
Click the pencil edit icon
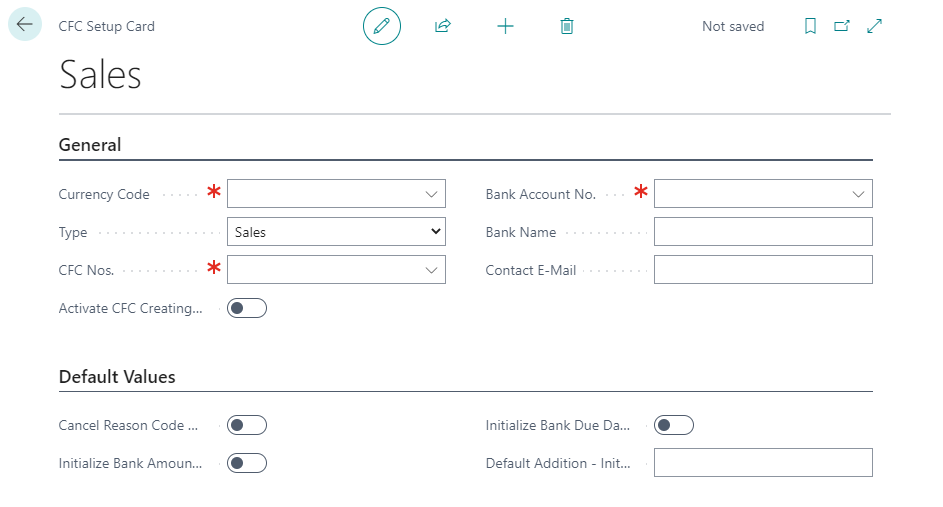pos(381,26)
